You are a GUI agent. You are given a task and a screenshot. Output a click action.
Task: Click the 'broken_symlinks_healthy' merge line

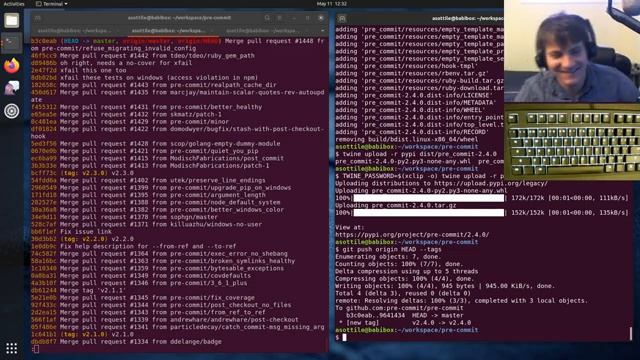point(163,261)
